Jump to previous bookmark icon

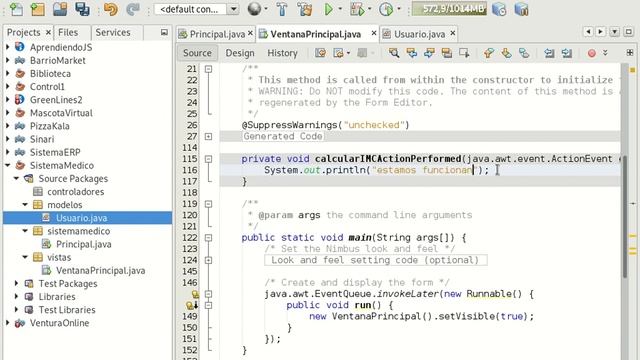489,53
